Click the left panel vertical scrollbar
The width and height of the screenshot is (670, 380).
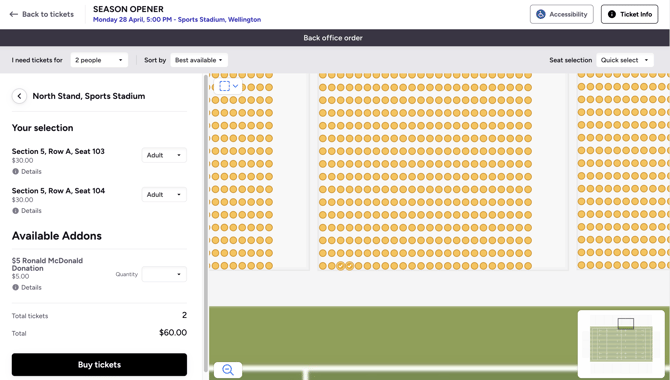coord(206,222)
